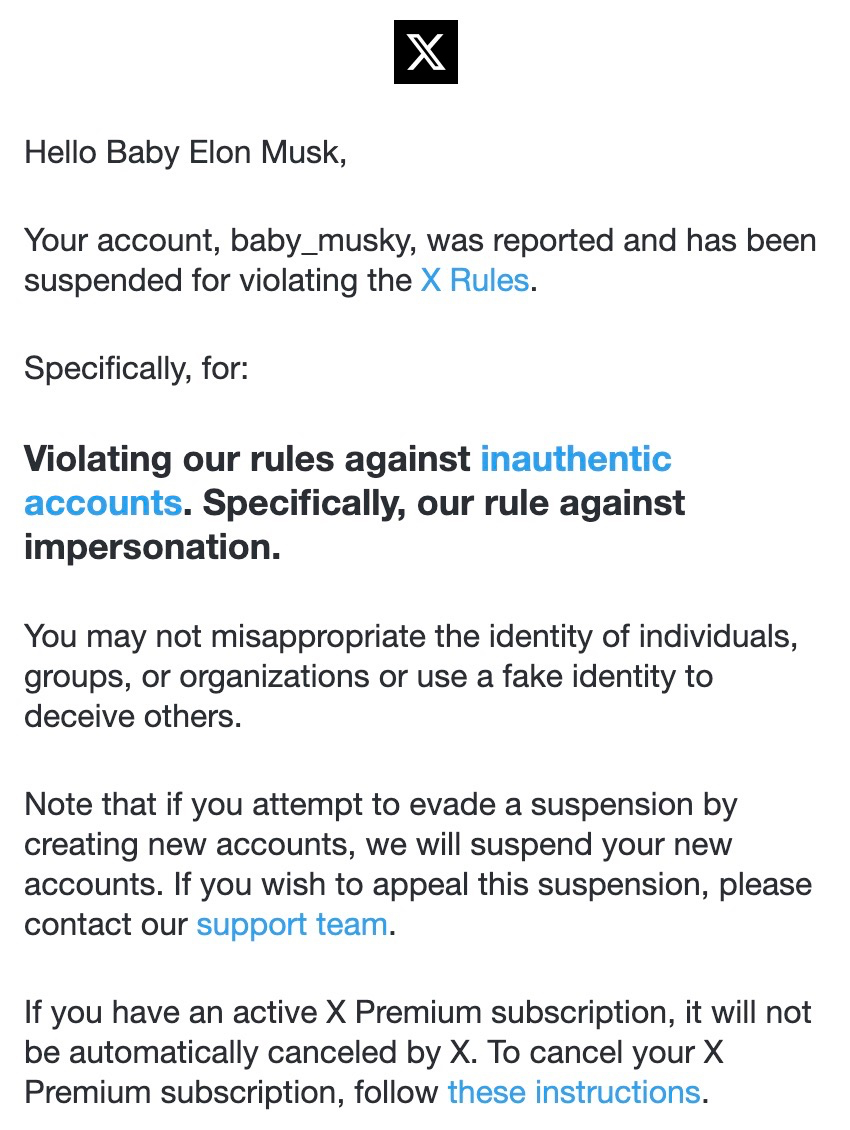Open the "X Rules" link
850x1130 pixels.
click(x=474, y=280)
